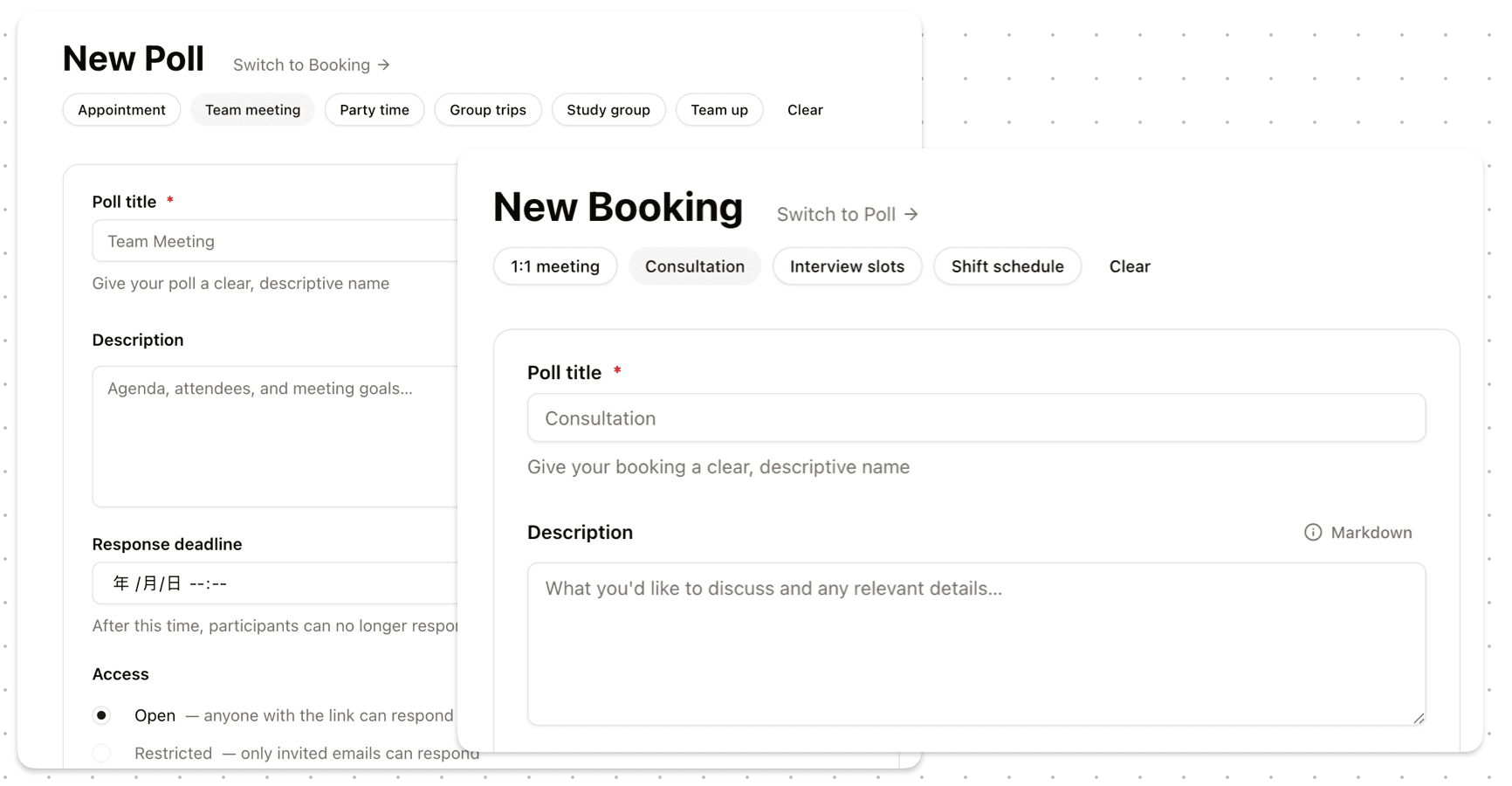Screen dimensions: 1512x786
Task: Click the poll title field showing Team Meeting
Action: [262, 240]
